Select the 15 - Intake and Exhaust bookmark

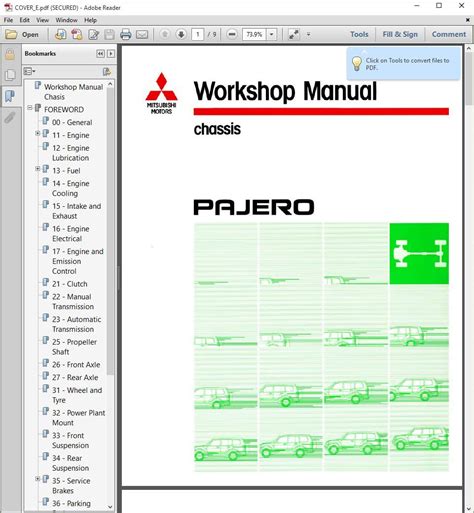tap(76, 211)
